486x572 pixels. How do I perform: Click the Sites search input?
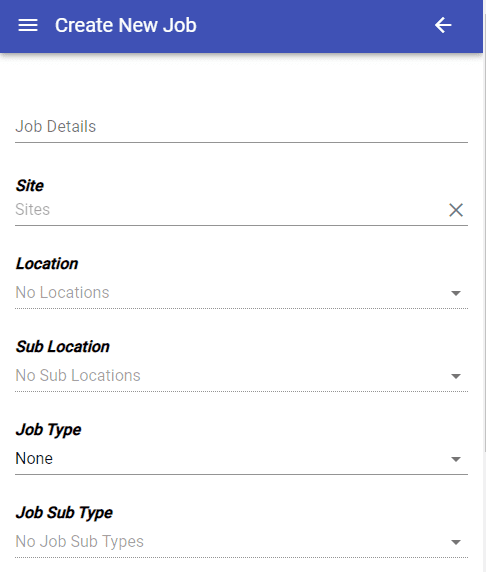click(x=230, y=210)
